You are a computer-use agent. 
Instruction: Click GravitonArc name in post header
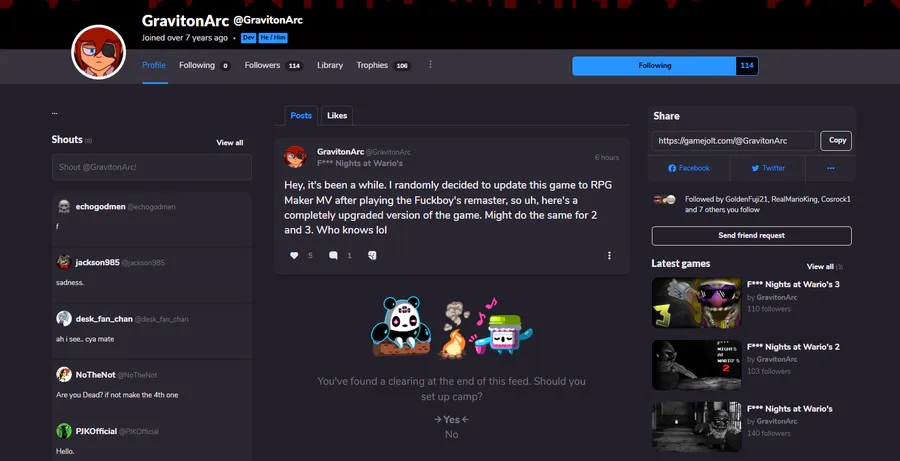pyautogui.click(x=340, y=152)
